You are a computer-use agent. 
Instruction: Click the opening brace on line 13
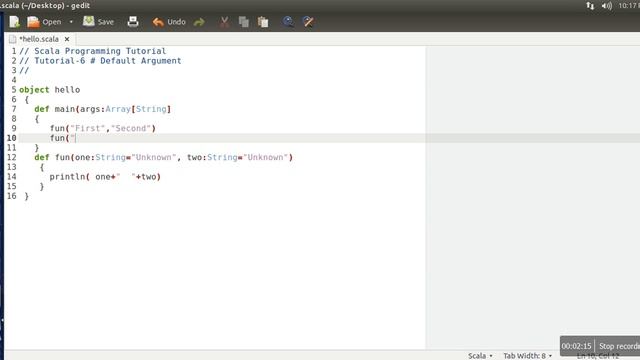[42, 167]
